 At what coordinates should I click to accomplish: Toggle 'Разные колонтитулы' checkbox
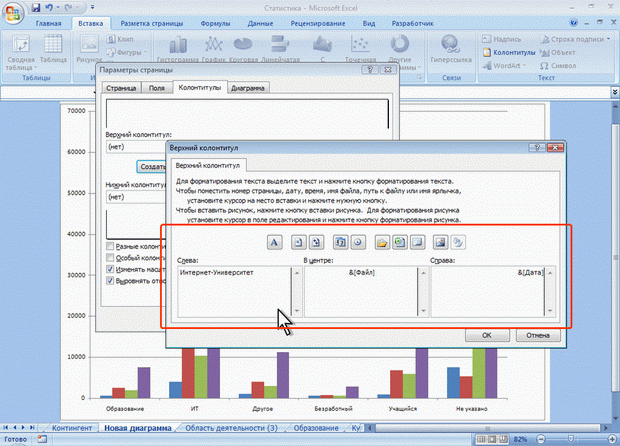(110, 245)
